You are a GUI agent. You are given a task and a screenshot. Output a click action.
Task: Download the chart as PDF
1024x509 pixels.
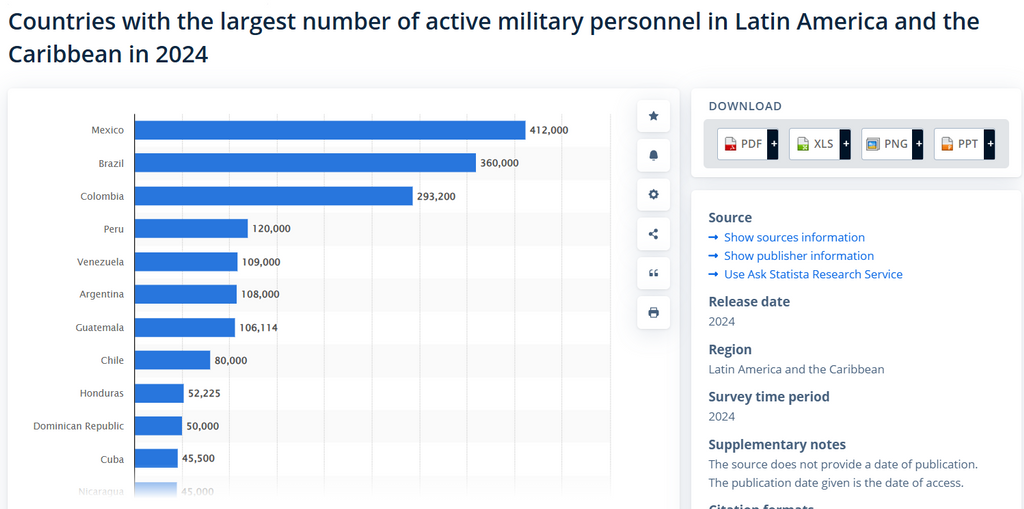coord(743,144)
